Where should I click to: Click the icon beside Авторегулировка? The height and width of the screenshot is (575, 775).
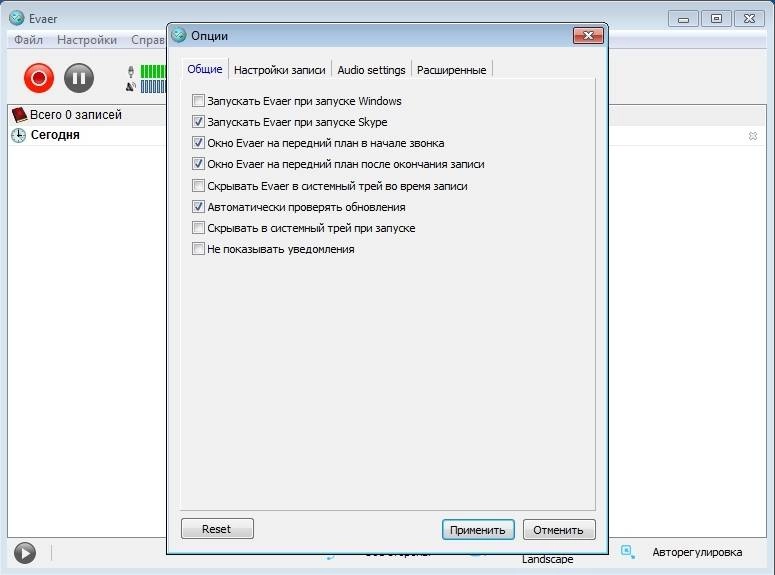628,551
